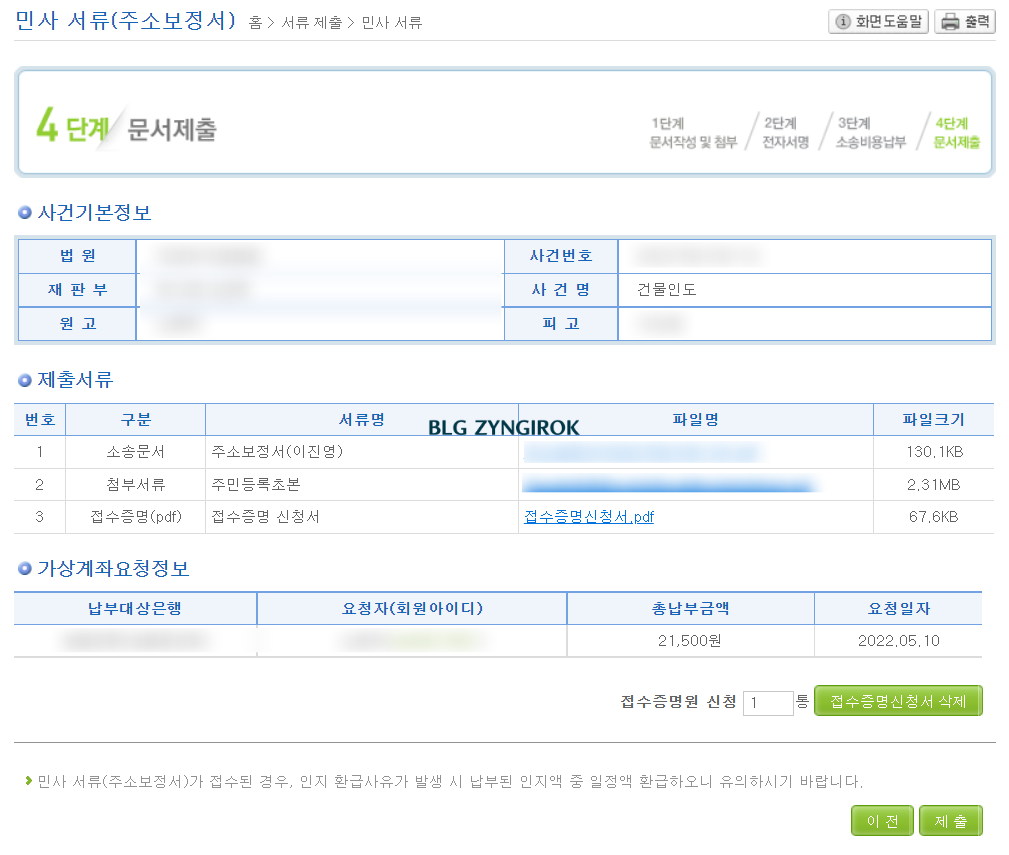Open 서류 제출 breadcrumb link

click(312, 23)
